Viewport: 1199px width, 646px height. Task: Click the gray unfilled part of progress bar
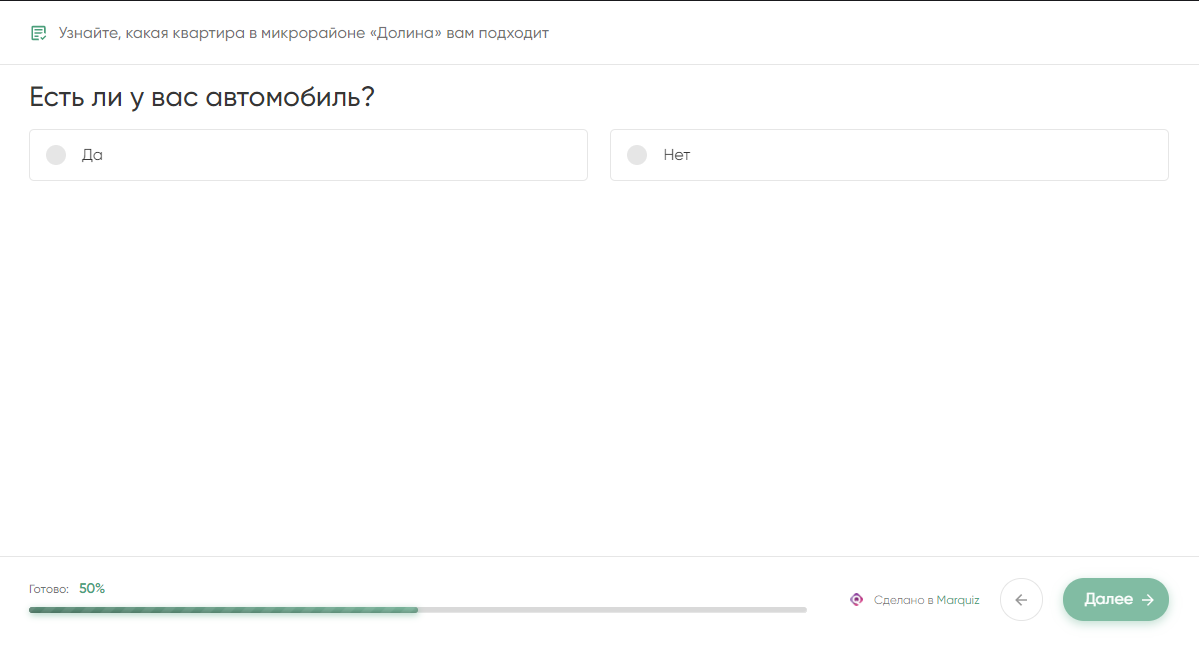612,610
